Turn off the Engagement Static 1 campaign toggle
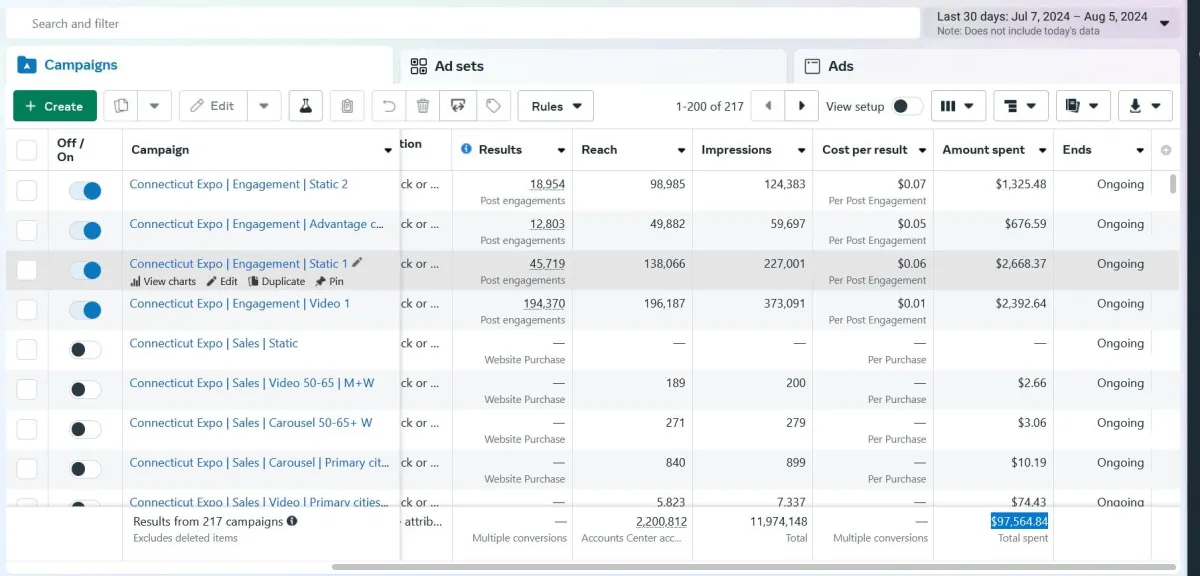This screenshot has height=576, width=1200. pos(85,270)
